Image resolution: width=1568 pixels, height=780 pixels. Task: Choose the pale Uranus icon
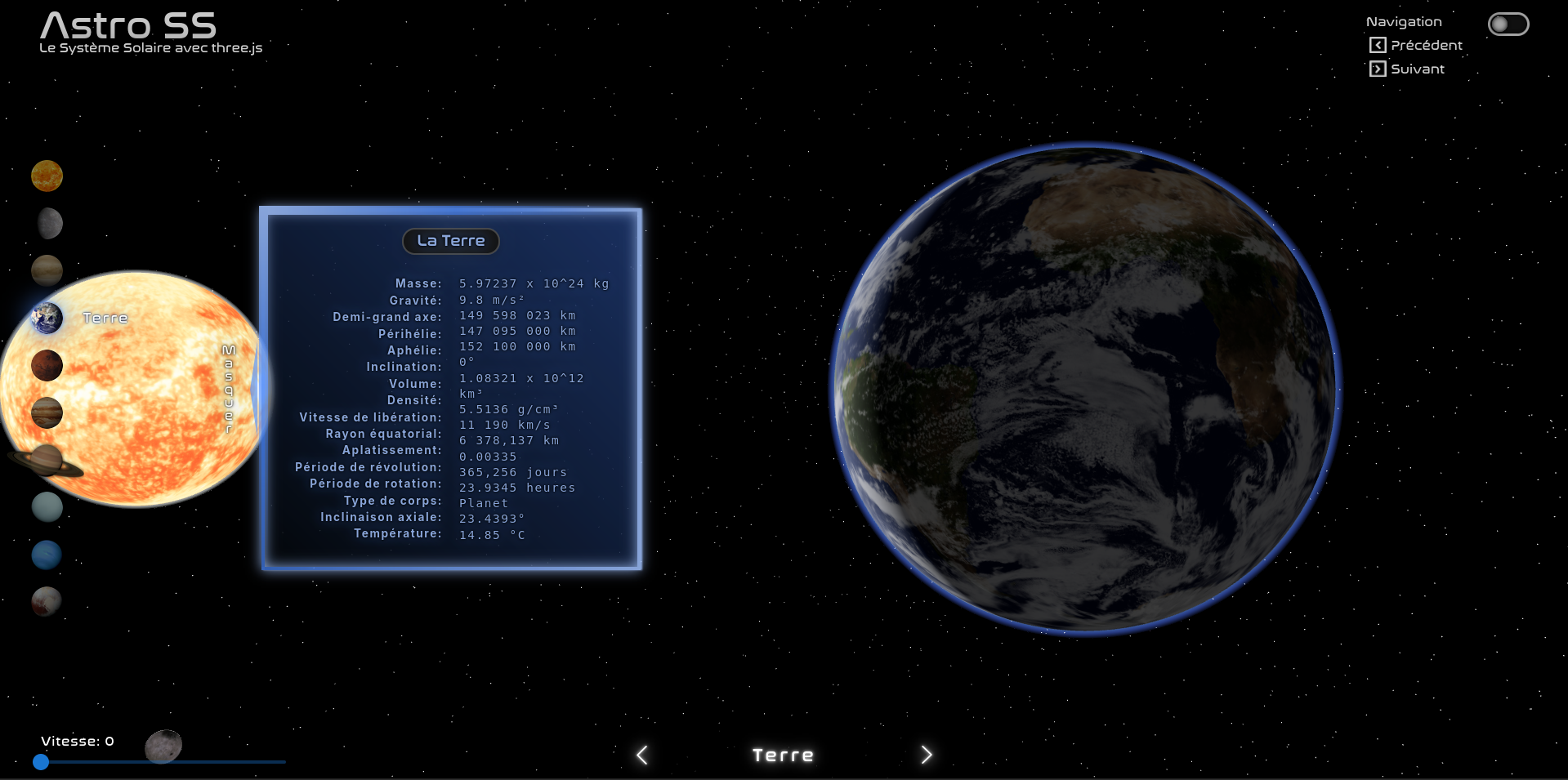click(x=47, y=507)
